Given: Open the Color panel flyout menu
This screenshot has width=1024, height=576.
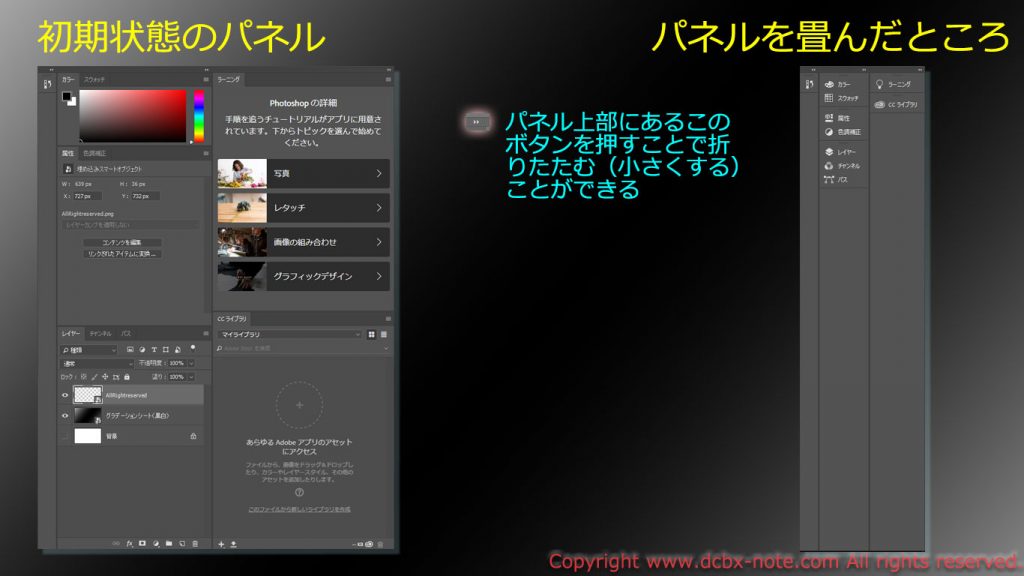Looking at the screenshot, I should point(206,79).
